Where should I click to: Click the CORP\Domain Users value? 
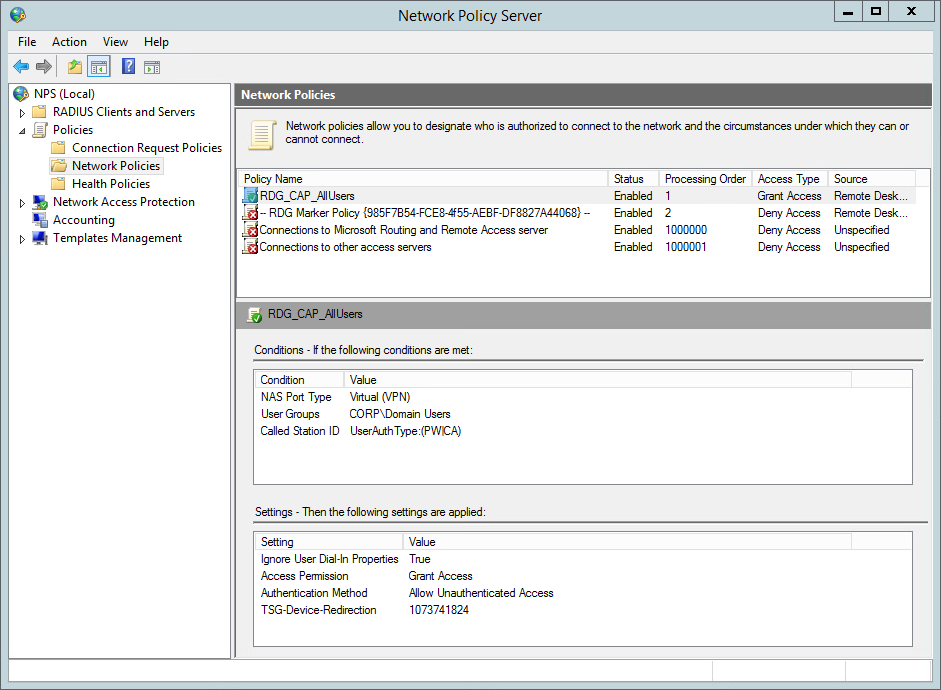[x=400, y=413]
